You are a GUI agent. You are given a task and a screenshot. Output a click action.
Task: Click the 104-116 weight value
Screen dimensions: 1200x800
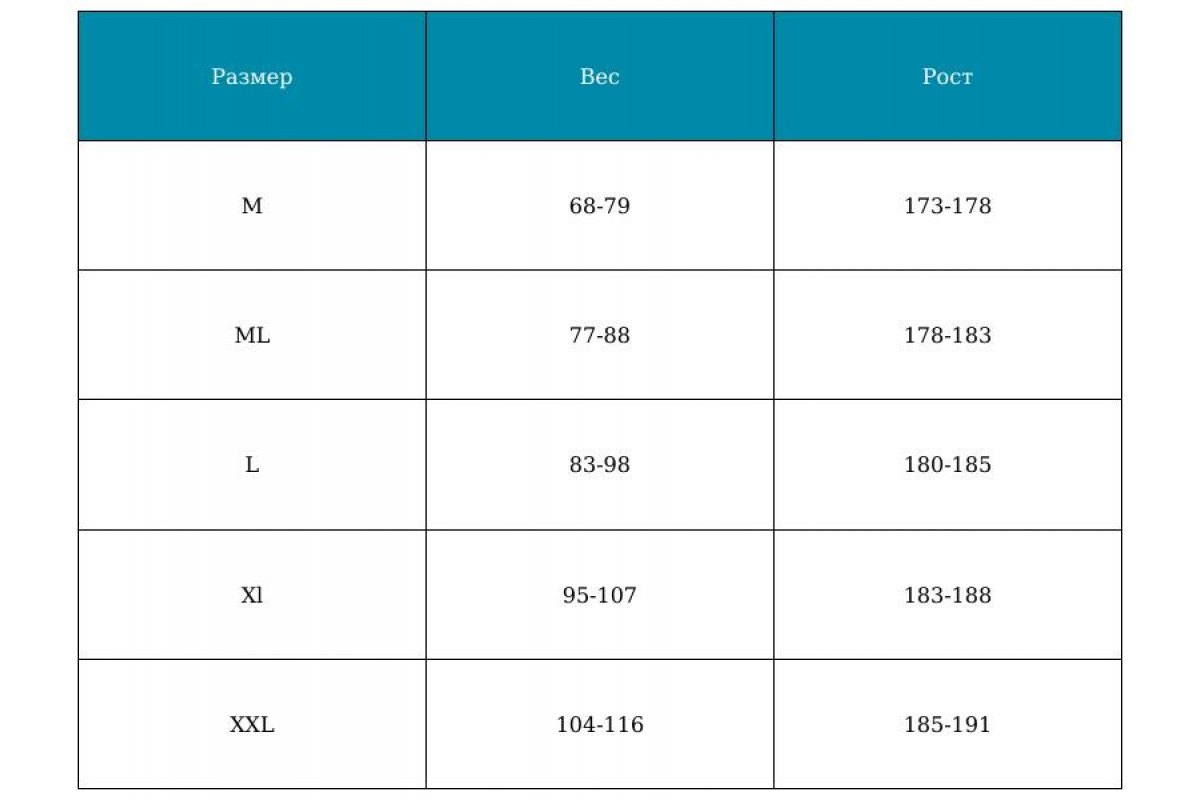[x=600, y=724]
